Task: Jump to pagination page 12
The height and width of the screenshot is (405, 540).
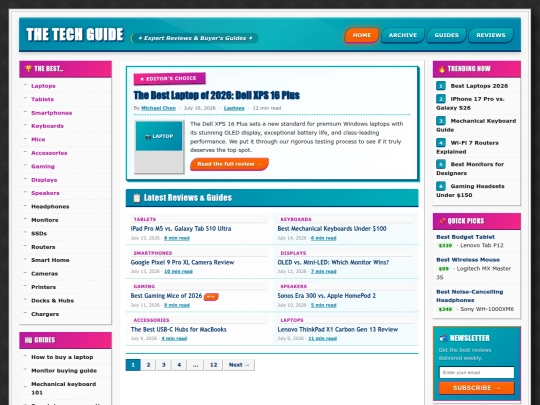Action: [214, 365]
